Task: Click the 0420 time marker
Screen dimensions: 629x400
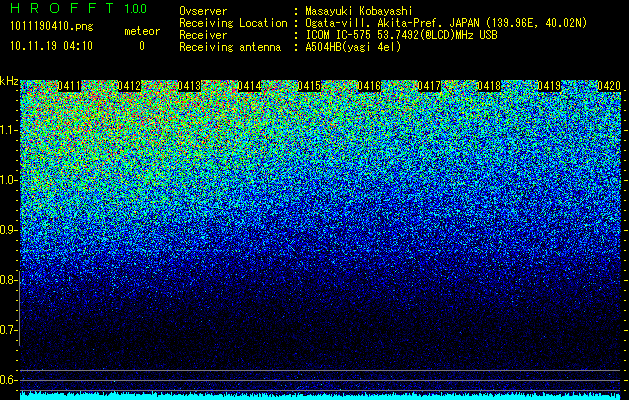Action: point(609,86)
